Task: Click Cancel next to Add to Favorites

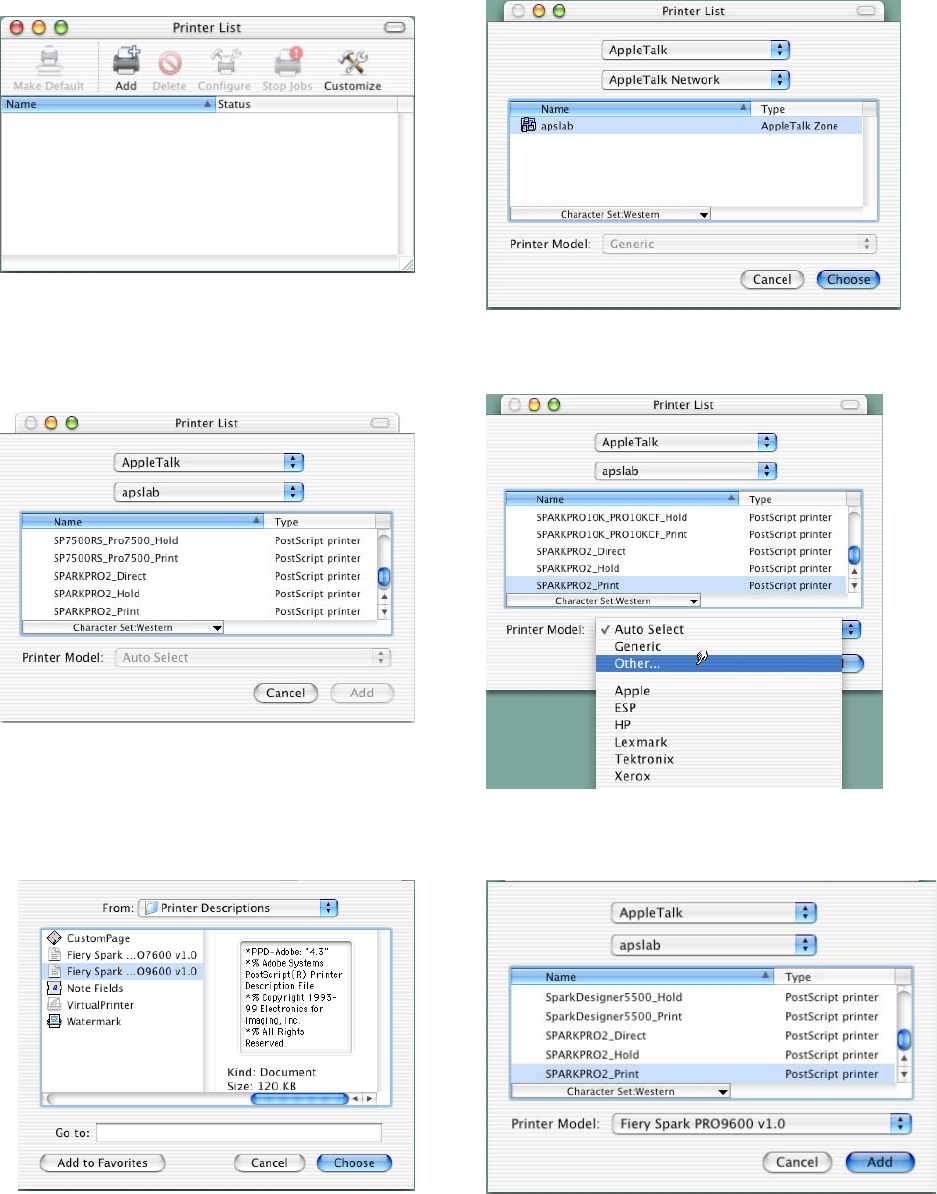Action: point(269,1163)
